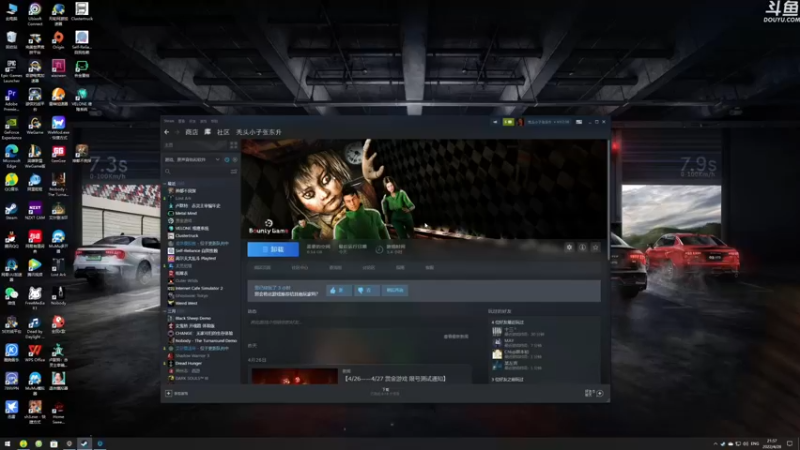Open Microsoft Edge desktop icon

click(11, 156)
